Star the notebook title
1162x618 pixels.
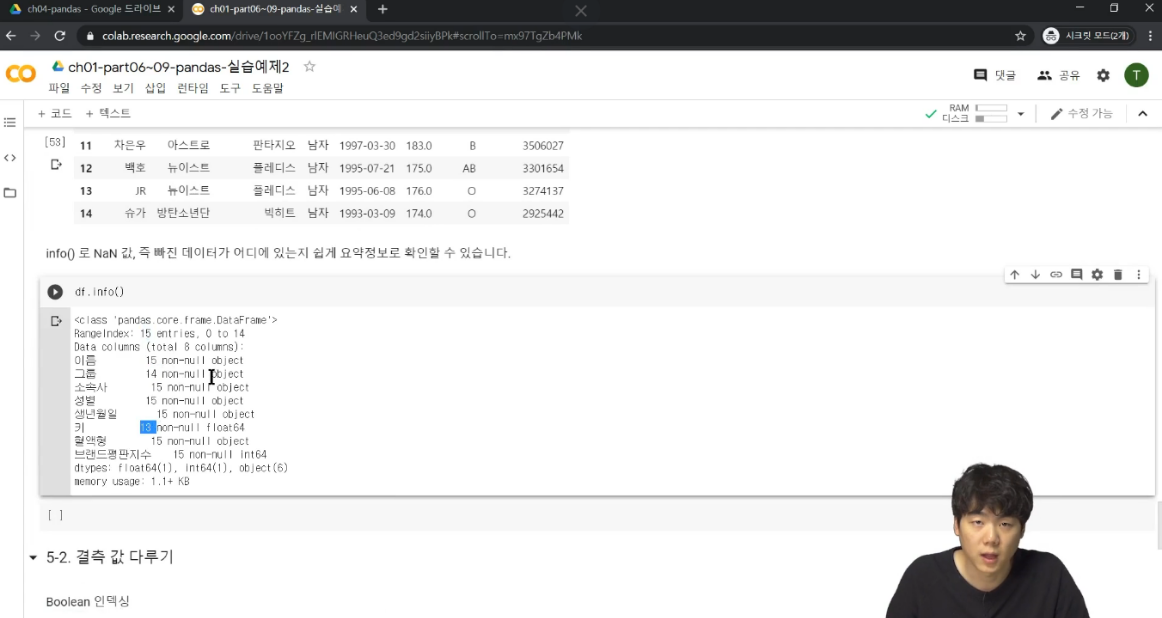point(310,67)
